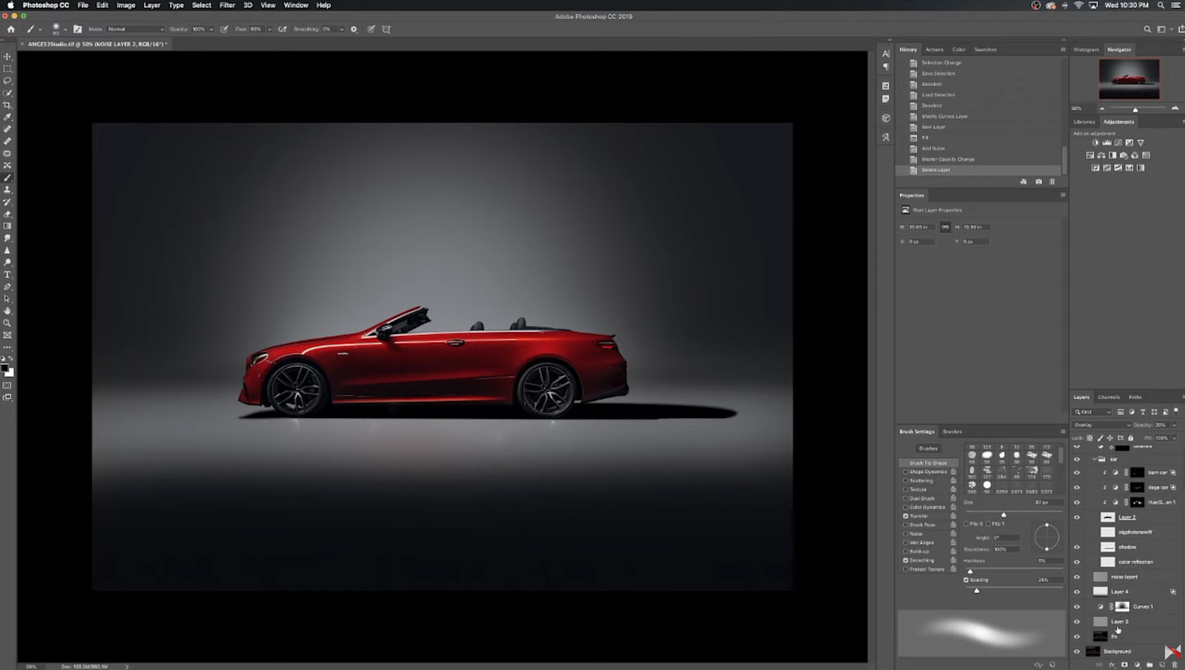Click the foreground color swatch
Viewport: 1185px width, 670px height.
(6, 369)
